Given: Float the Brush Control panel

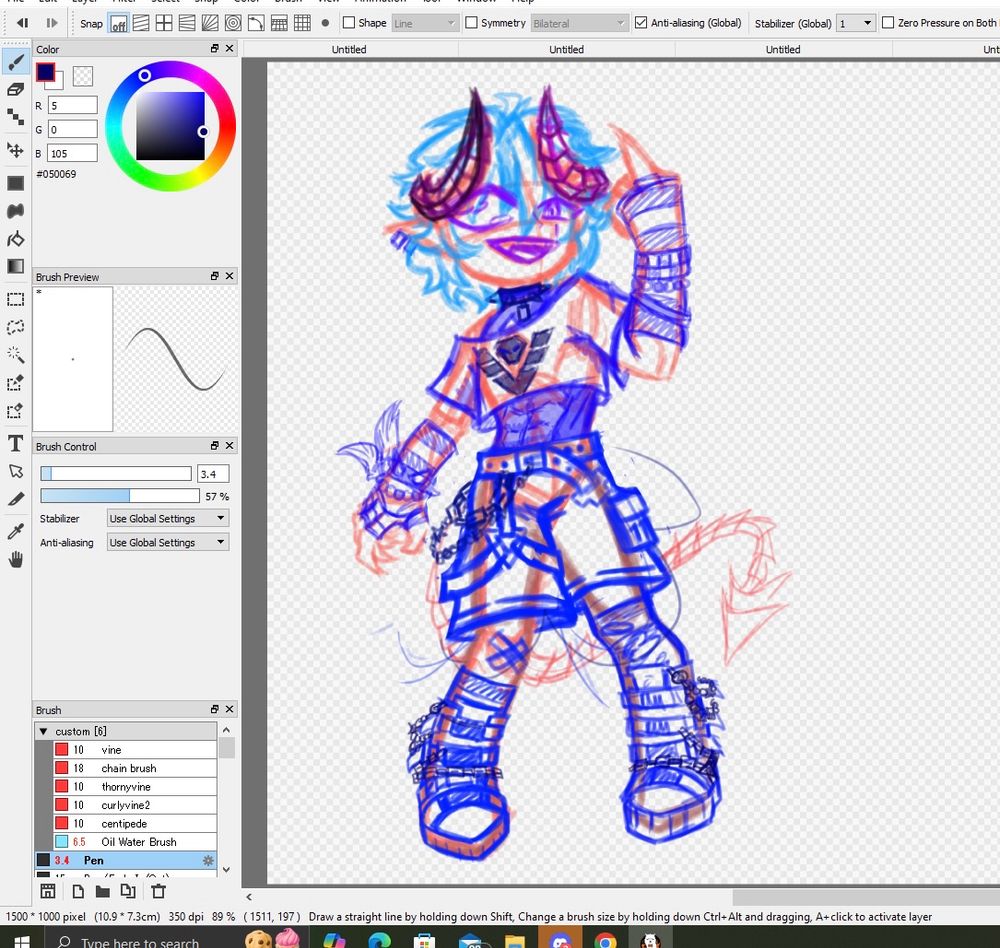Looking at the screenshot, I should coord(215,446).
